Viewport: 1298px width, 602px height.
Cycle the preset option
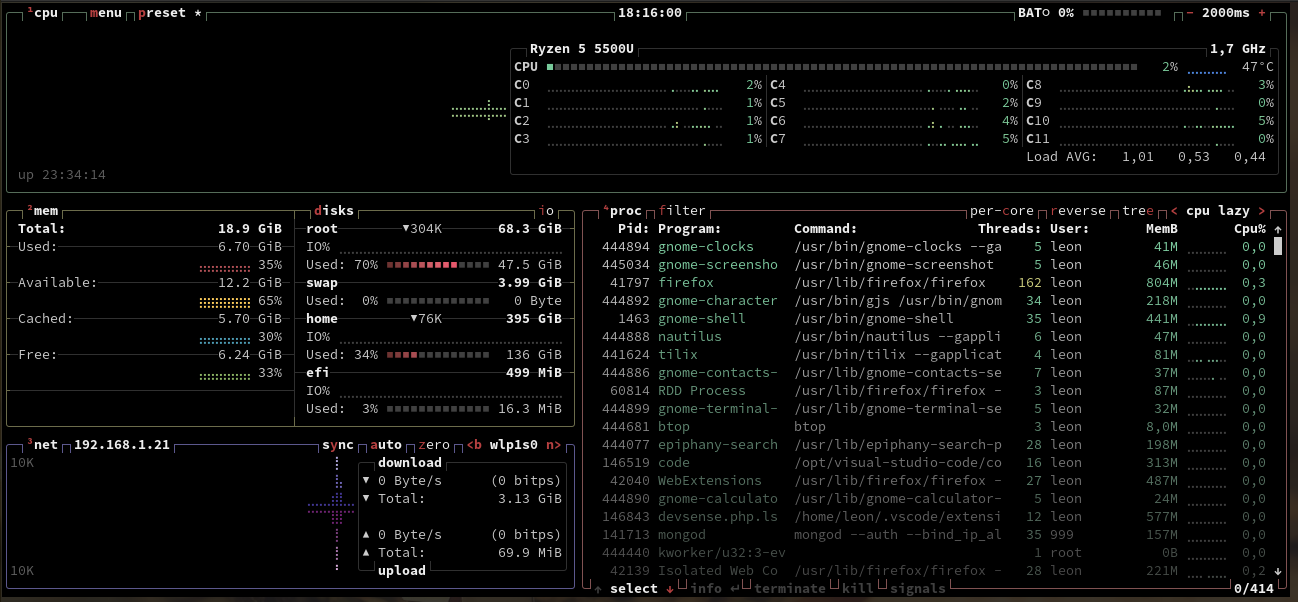click(170, 13)
